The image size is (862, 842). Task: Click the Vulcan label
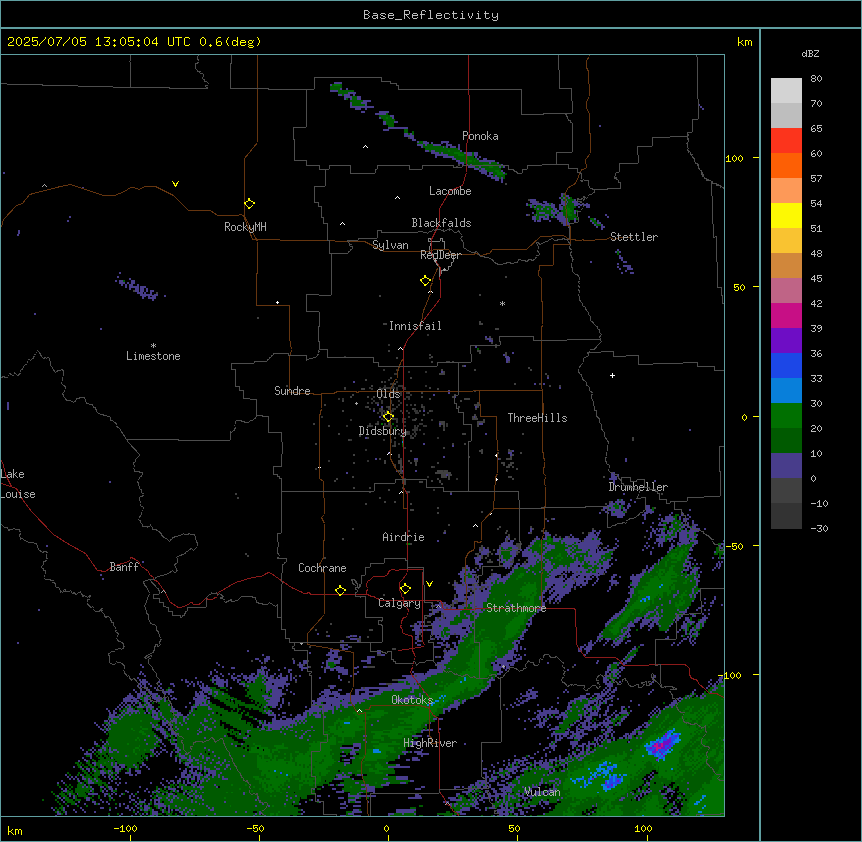point(542,792)
